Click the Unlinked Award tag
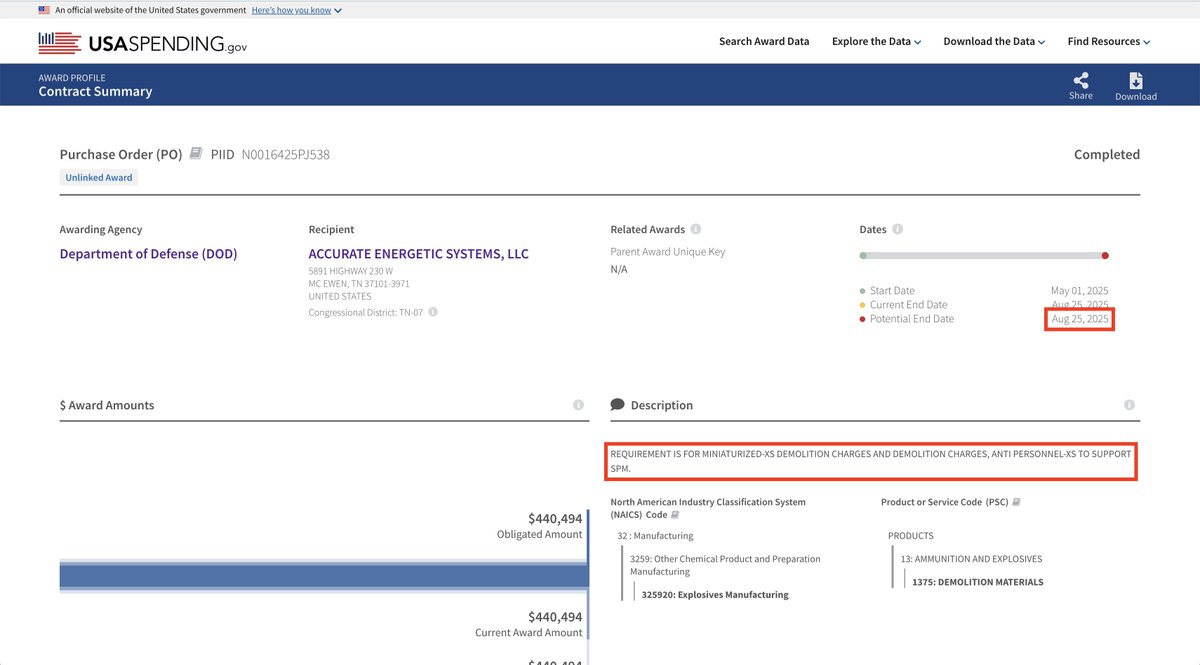 pos(99,177)
